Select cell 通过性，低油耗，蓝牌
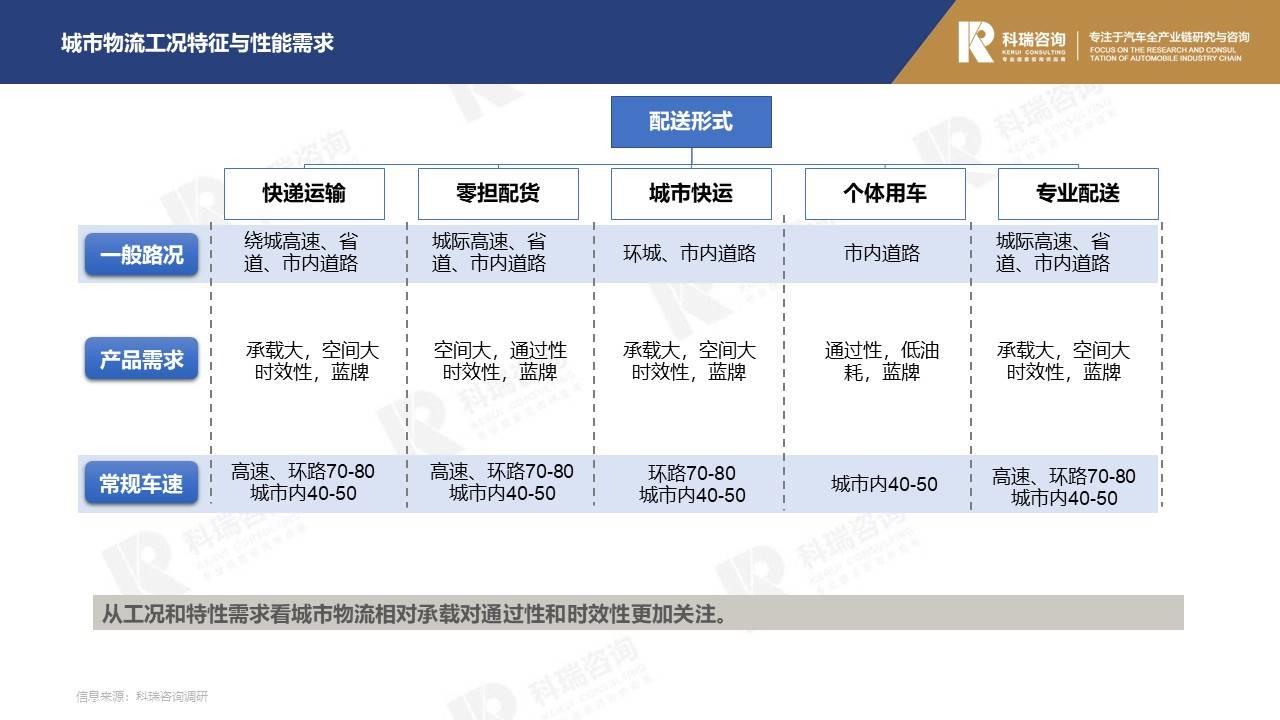This screenshot has width=1280, height=720. coord(882,361)
